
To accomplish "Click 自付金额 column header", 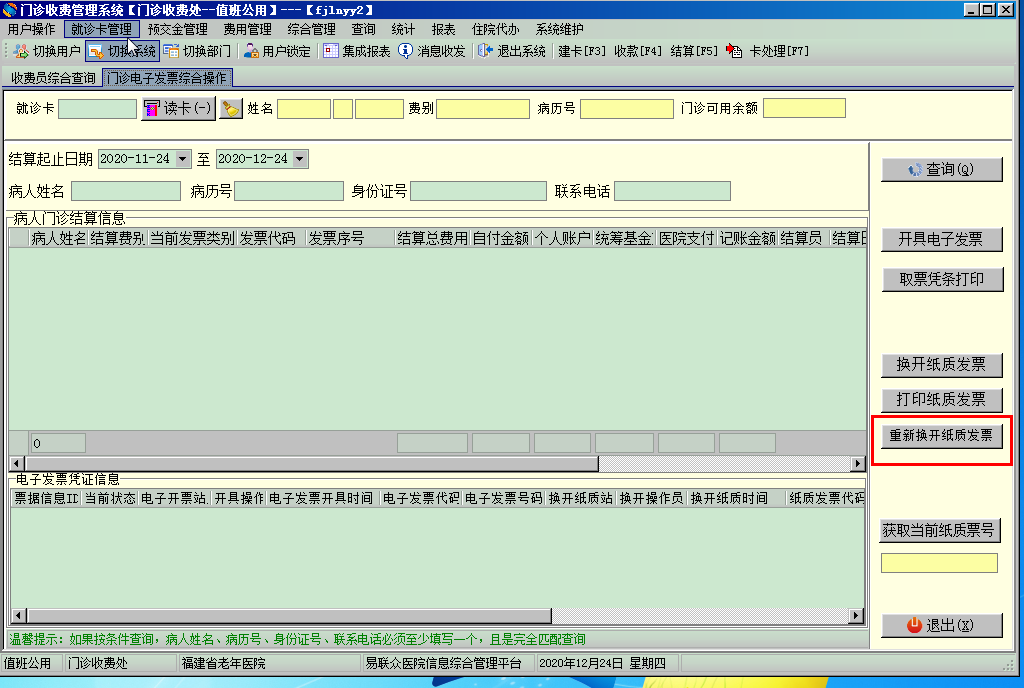I will [501, 238].
